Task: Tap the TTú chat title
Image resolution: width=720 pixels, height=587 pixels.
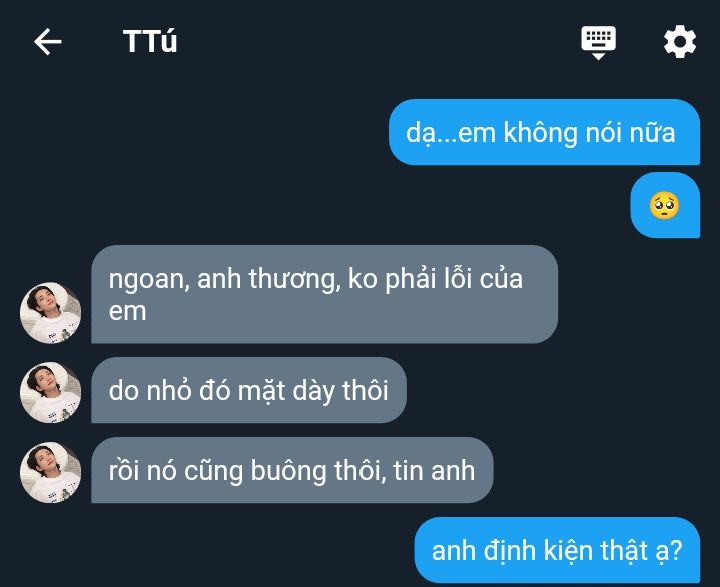Action: tap(150, 41)
